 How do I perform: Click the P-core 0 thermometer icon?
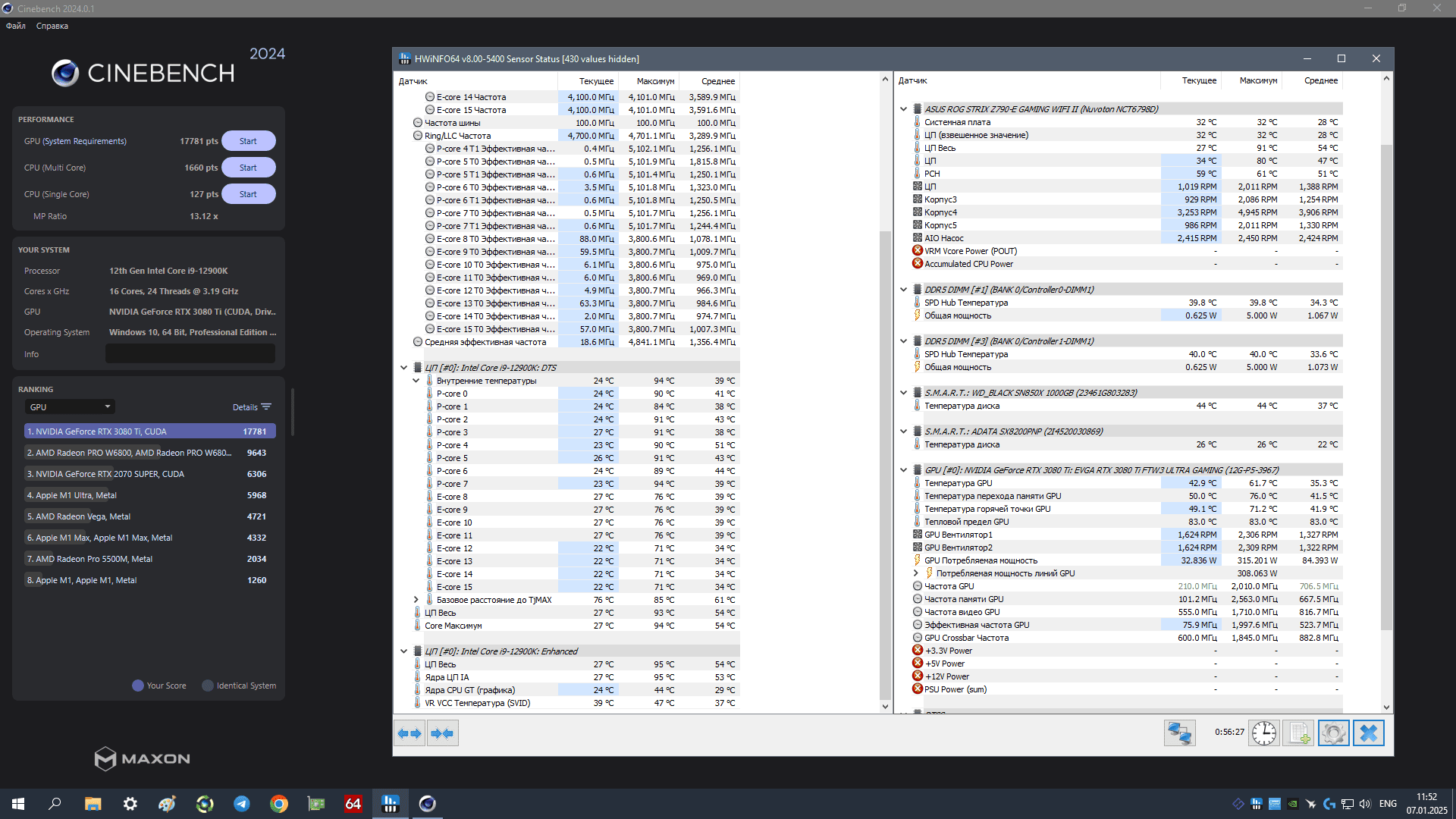coord(429,394)
